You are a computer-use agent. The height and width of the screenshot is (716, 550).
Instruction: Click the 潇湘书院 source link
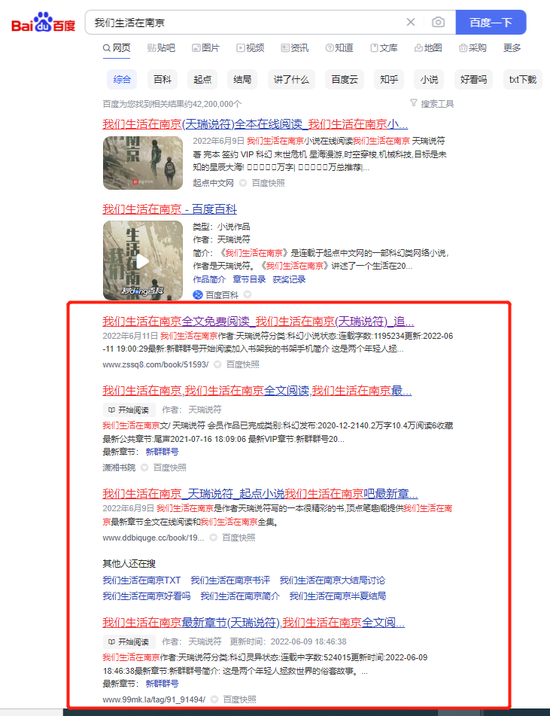[x=119, y=468]
